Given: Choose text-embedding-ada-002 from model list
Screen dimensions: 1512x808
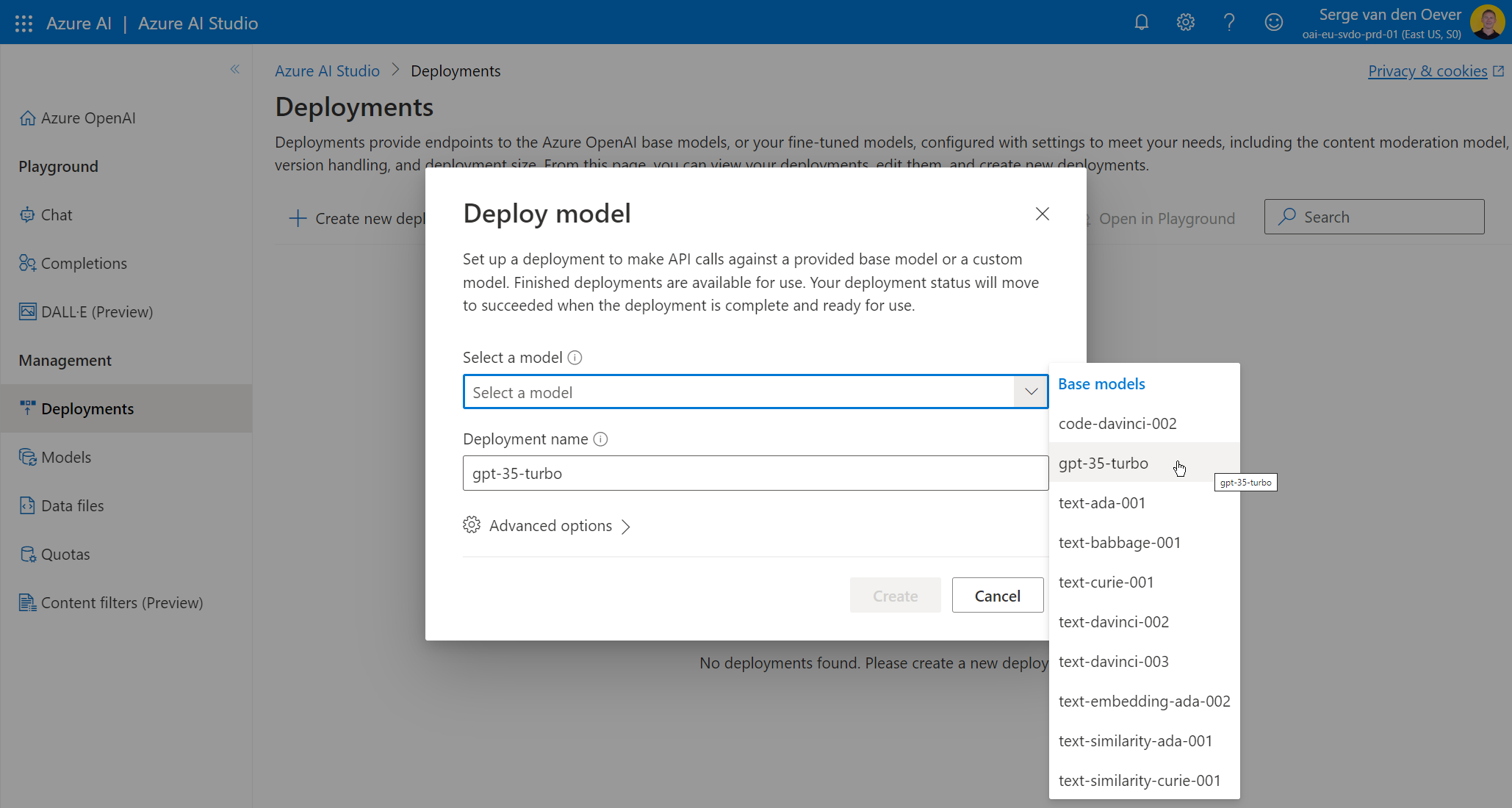Looking at the screenshot, I should pyautogui.click(x=1144, y=701).
